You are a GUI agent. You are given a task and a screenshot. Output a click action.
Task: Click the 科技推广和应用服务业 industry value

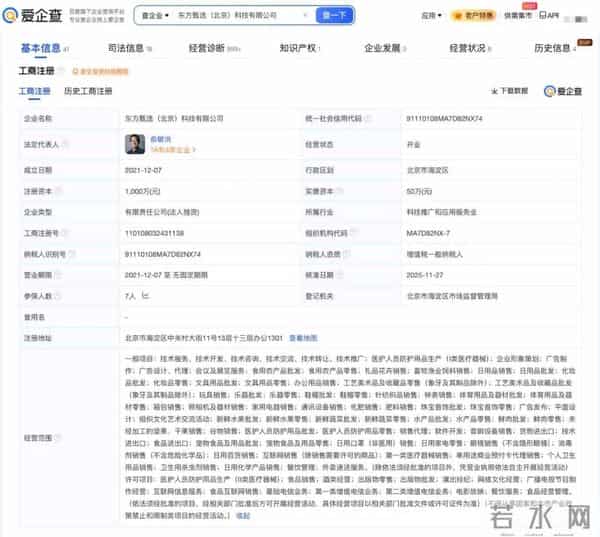click(x=441, y=212)
